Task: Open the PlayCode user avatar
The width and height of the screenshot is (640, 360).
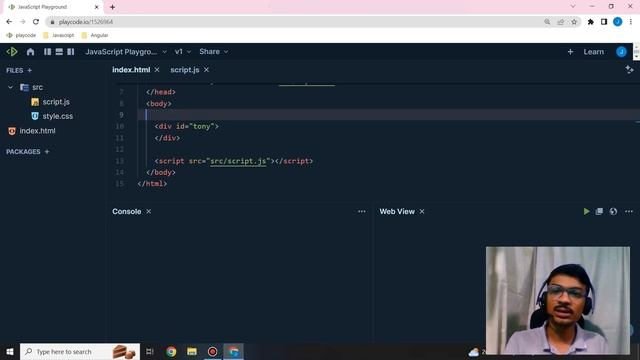Action: point(621,52)
